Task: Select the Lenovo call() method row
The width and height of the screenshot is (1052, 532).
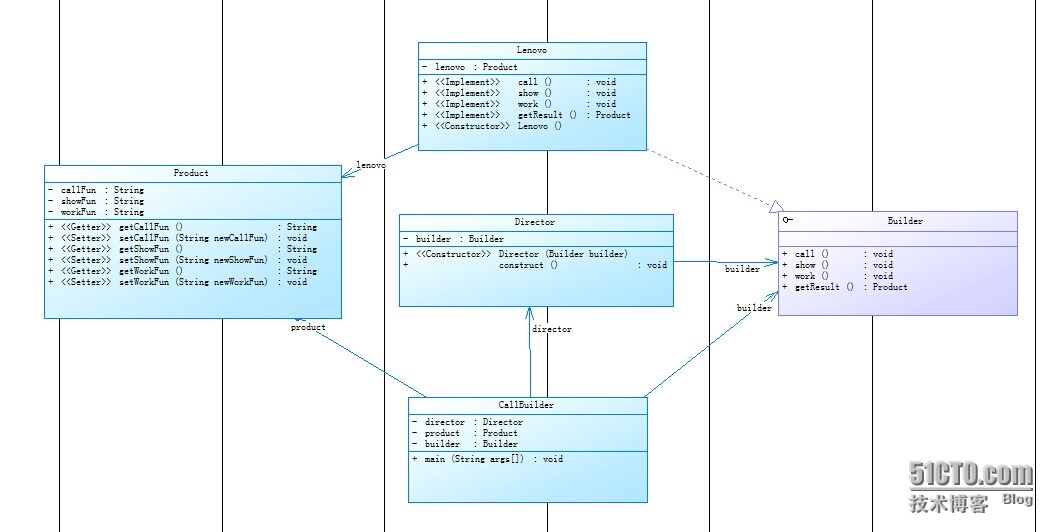Action: 519,82
